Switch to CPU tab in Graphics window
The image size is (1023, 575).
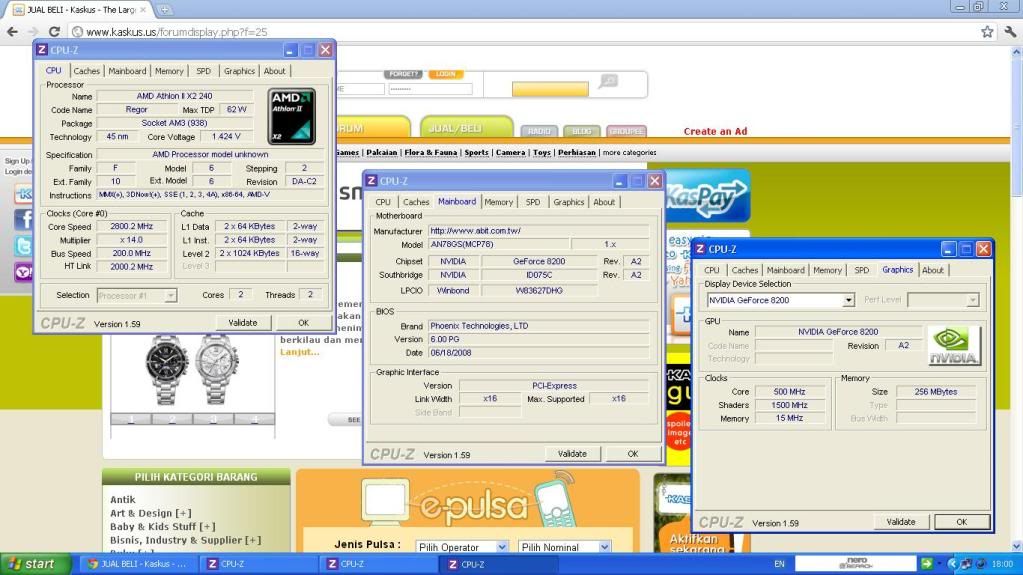[712, 270]
